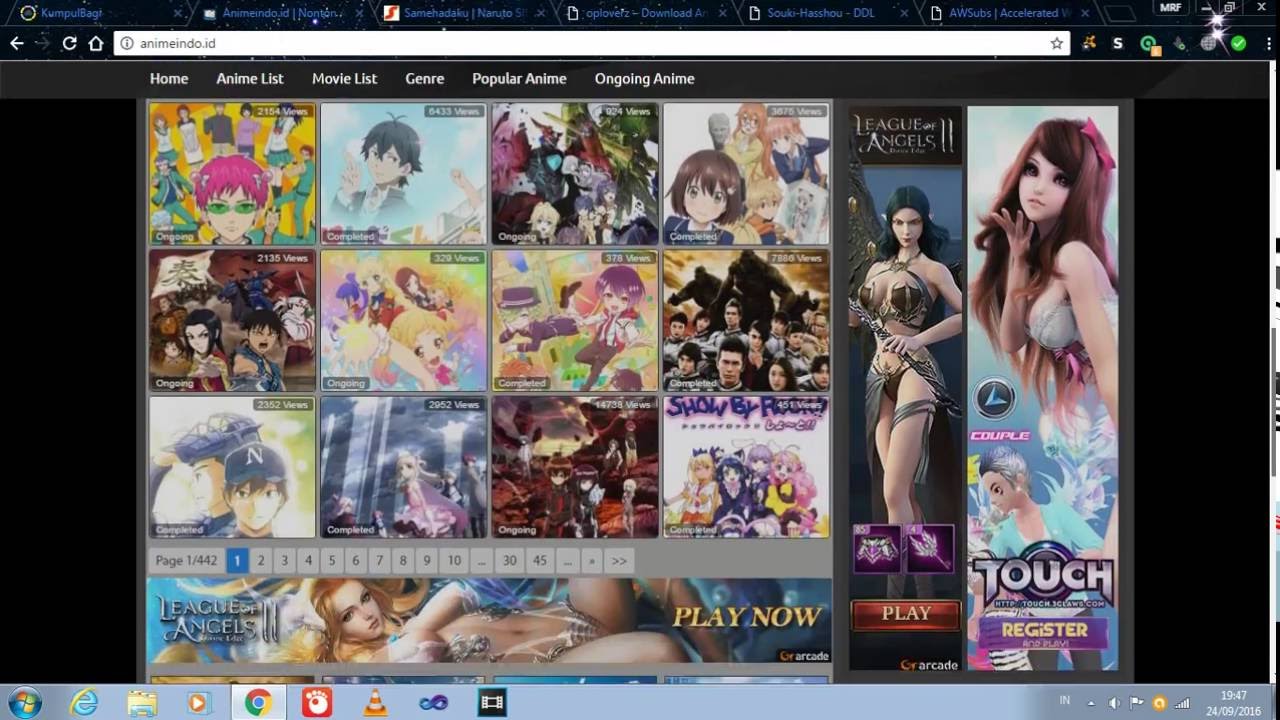Image resolution: width=1280 pixels, height=720 pixels.
Task: Open Windows Explorer folder from taskbar
Action: click(142, 702)
